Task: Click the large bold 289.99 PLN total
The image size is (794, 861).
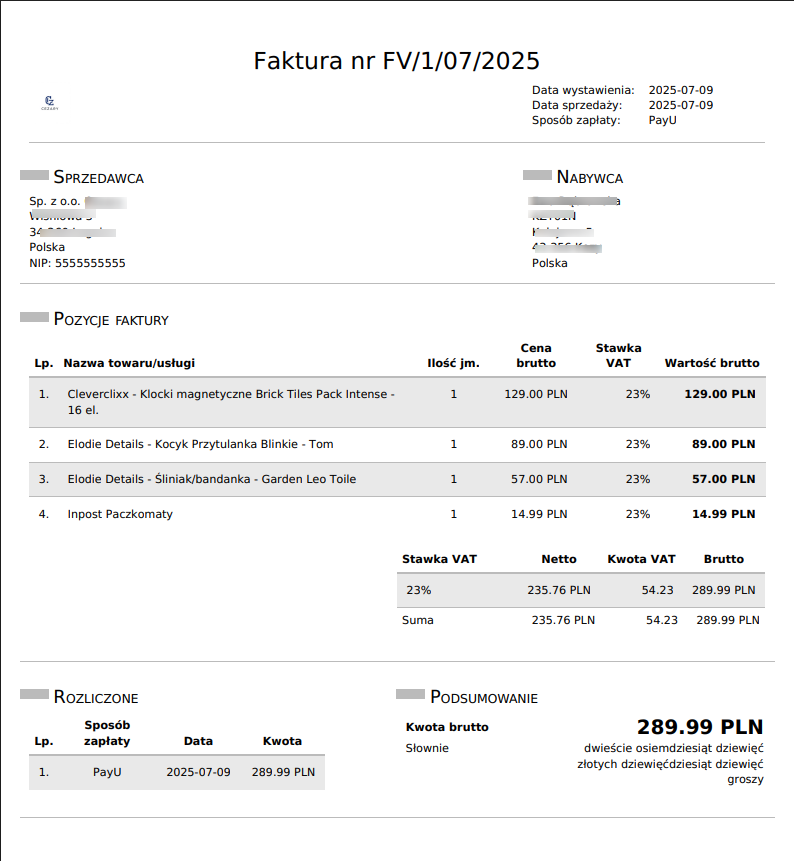Action: 699,726
